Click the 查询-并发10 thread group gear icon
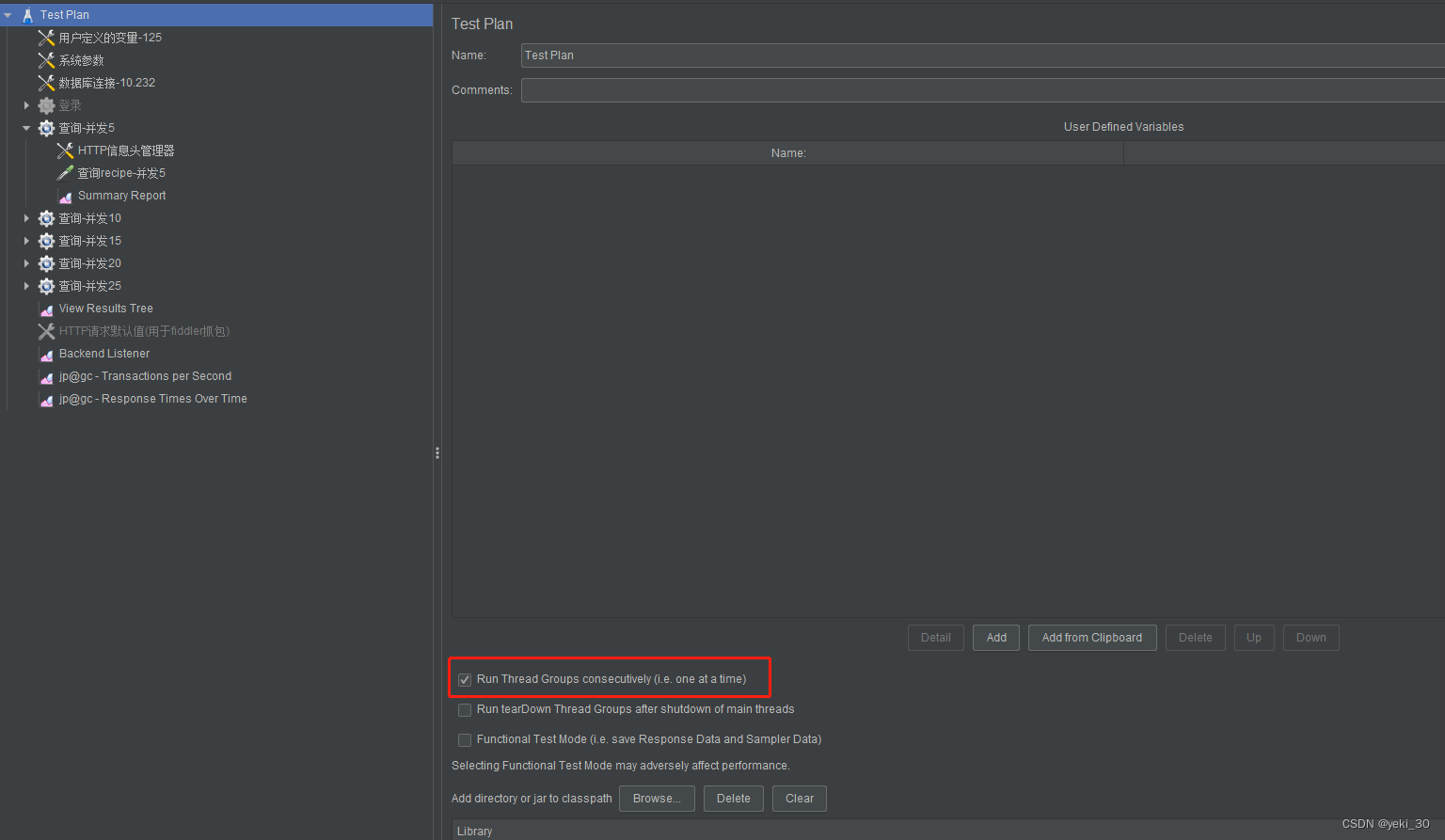Viewport: 1445px width, 840px height. click(x=46, y=218)
